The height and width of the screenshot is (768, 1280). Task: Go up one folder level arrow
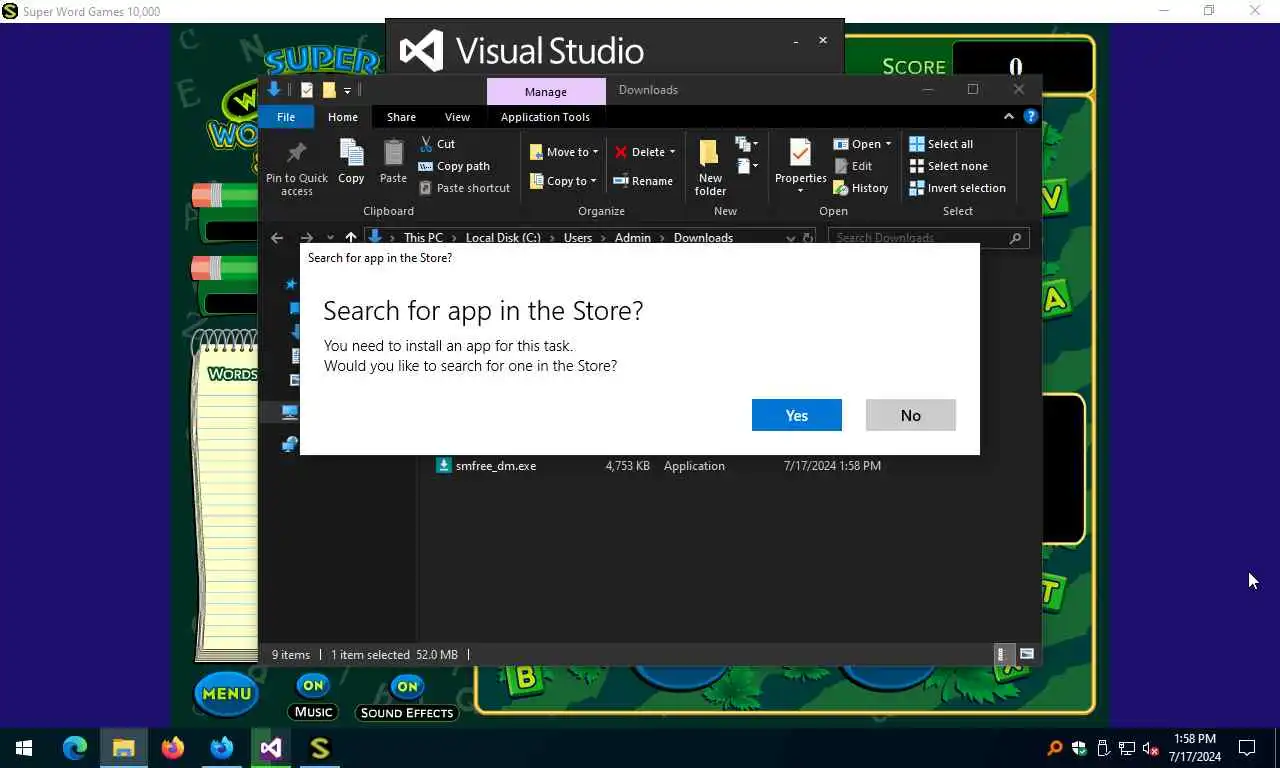point(350,238)
